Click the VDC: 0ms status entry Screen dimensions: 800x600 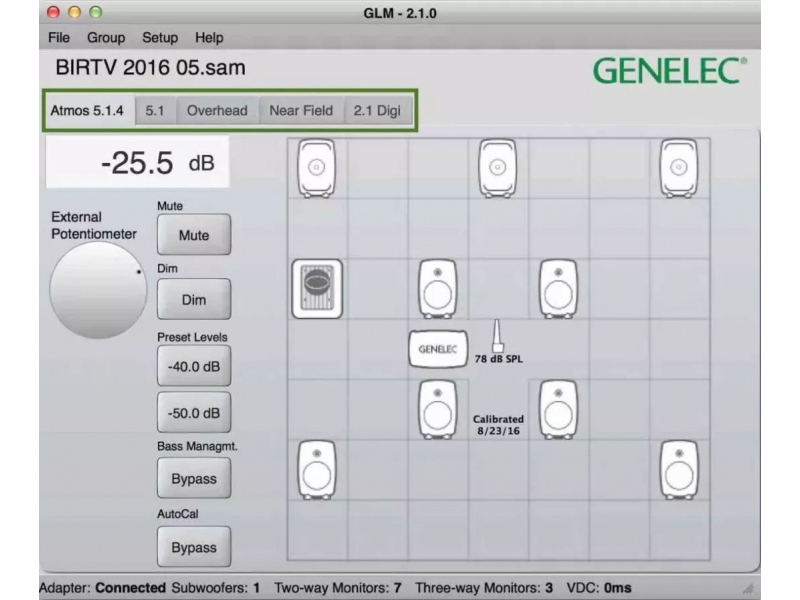click(x=599, y=588)
